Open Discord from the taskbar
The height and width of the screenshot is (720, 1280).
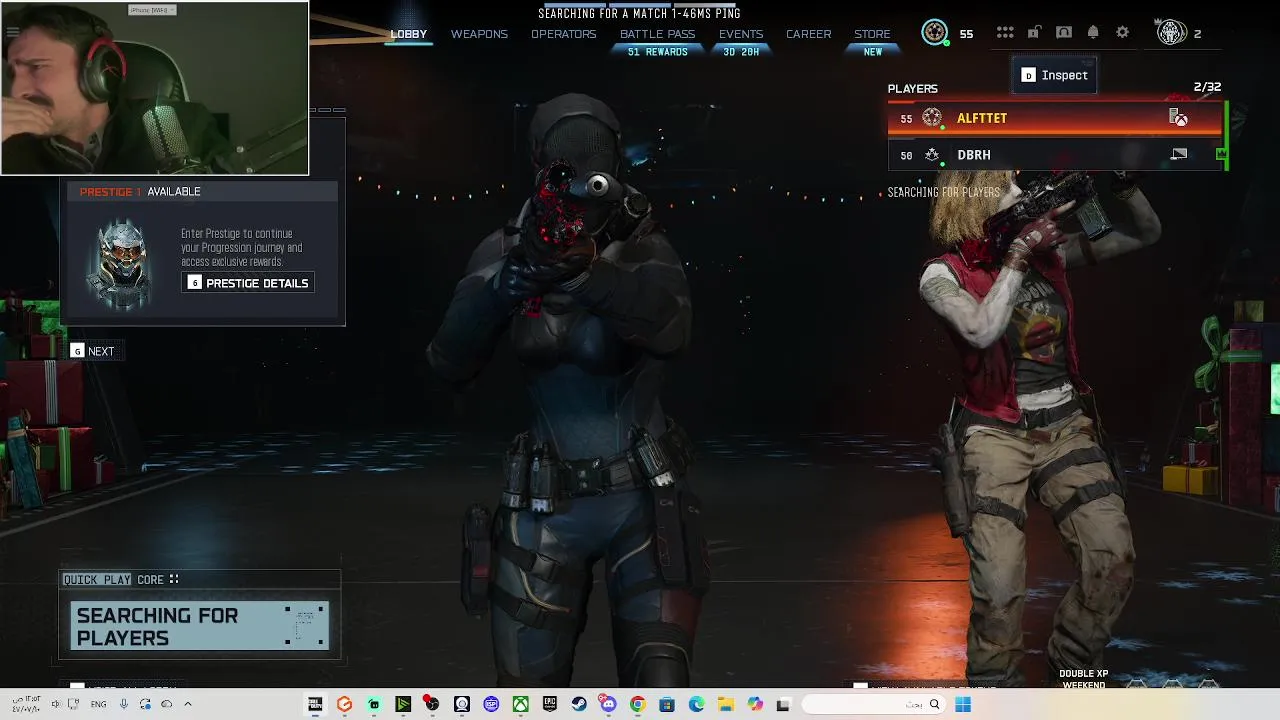[x=608, y=704]
